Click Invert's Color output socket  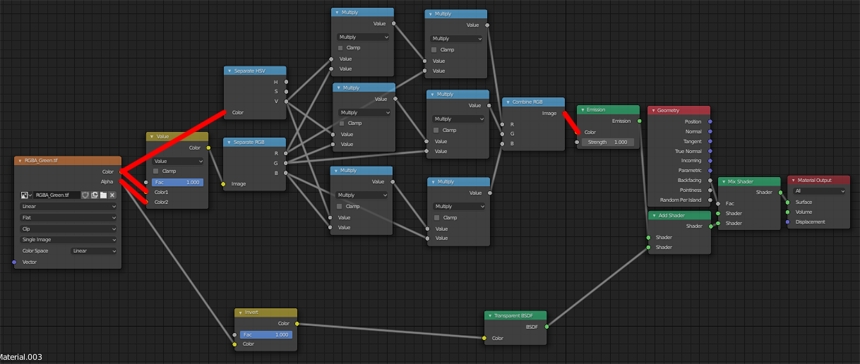tap(297, 323)
